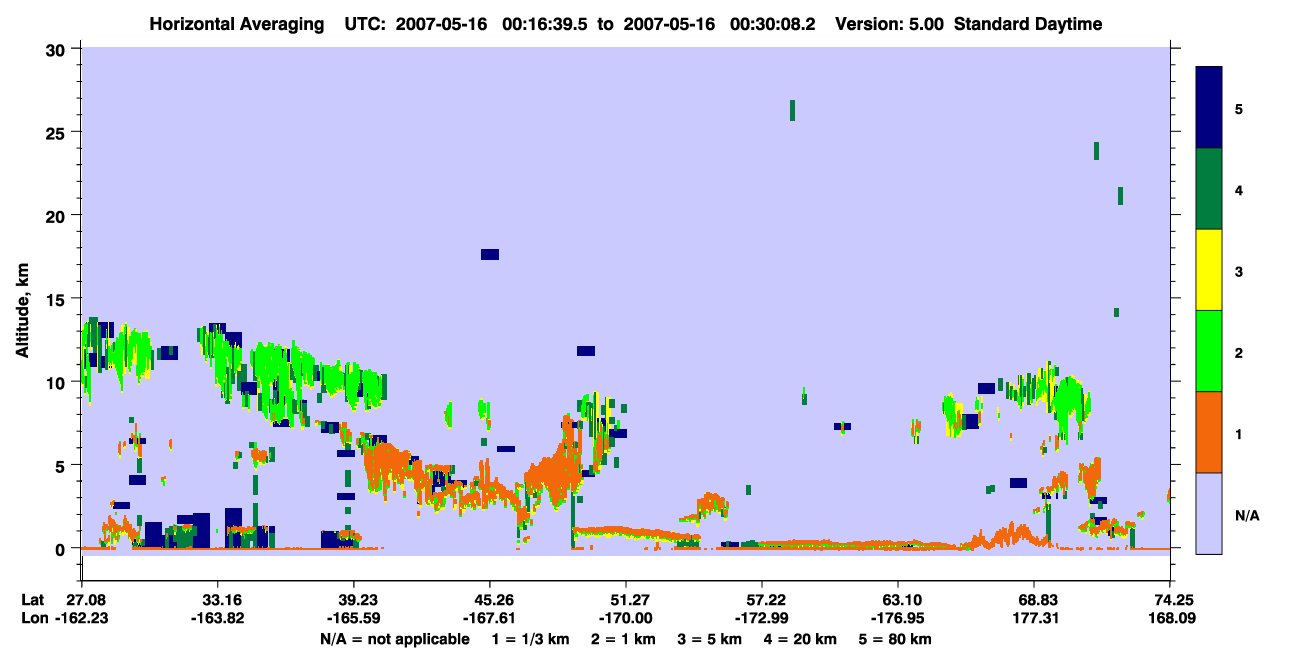The height and width of the screenshot is (667, 1300).
Task: Click latitude value 57.22
Action: pos(762,599)
